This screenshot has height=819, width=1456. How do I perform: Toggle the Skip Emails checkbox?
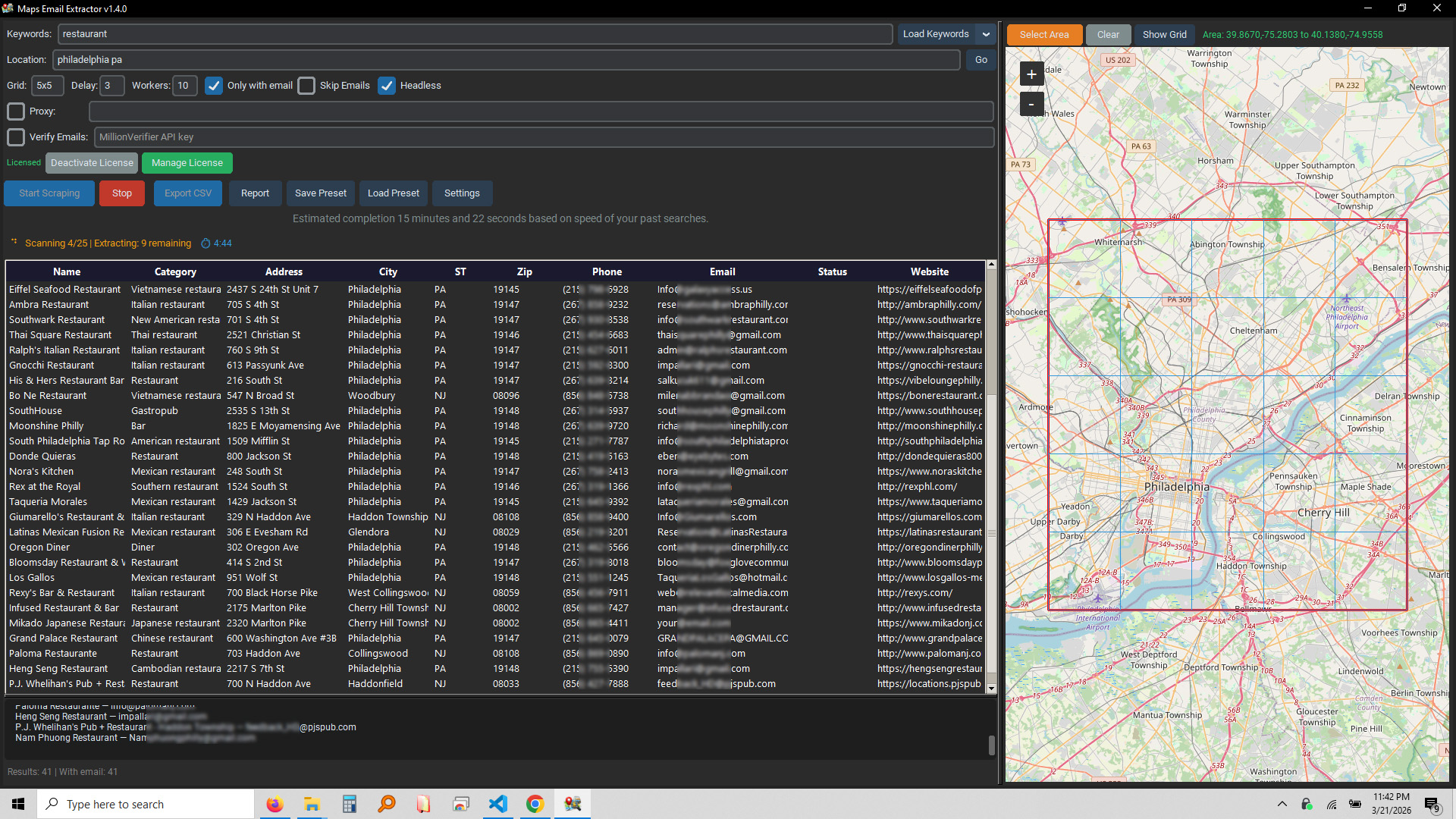pyautogui.click(x=306, y=86)
